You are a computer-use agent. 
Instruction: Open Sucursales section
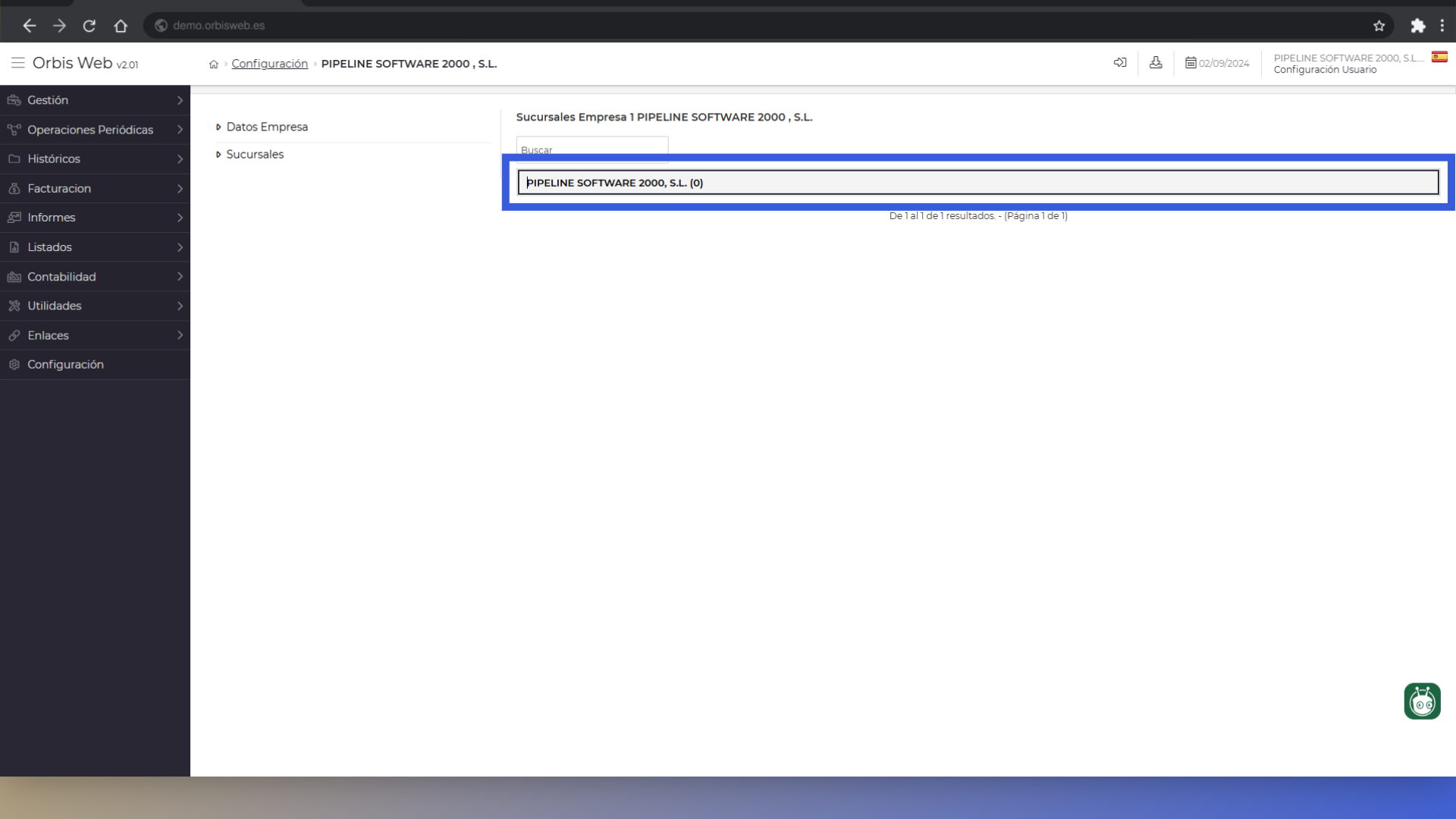(x=255, y=154)
